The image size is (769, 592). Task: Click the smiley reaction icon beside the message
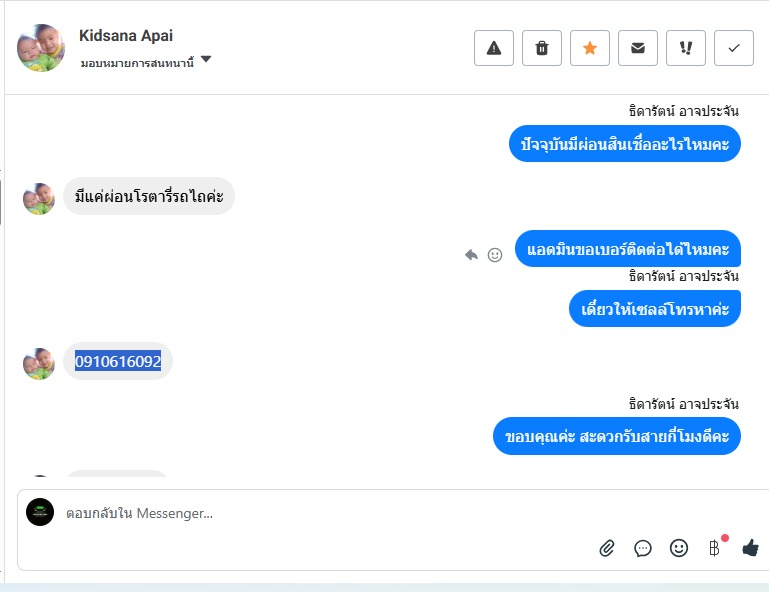coord(495,255)
